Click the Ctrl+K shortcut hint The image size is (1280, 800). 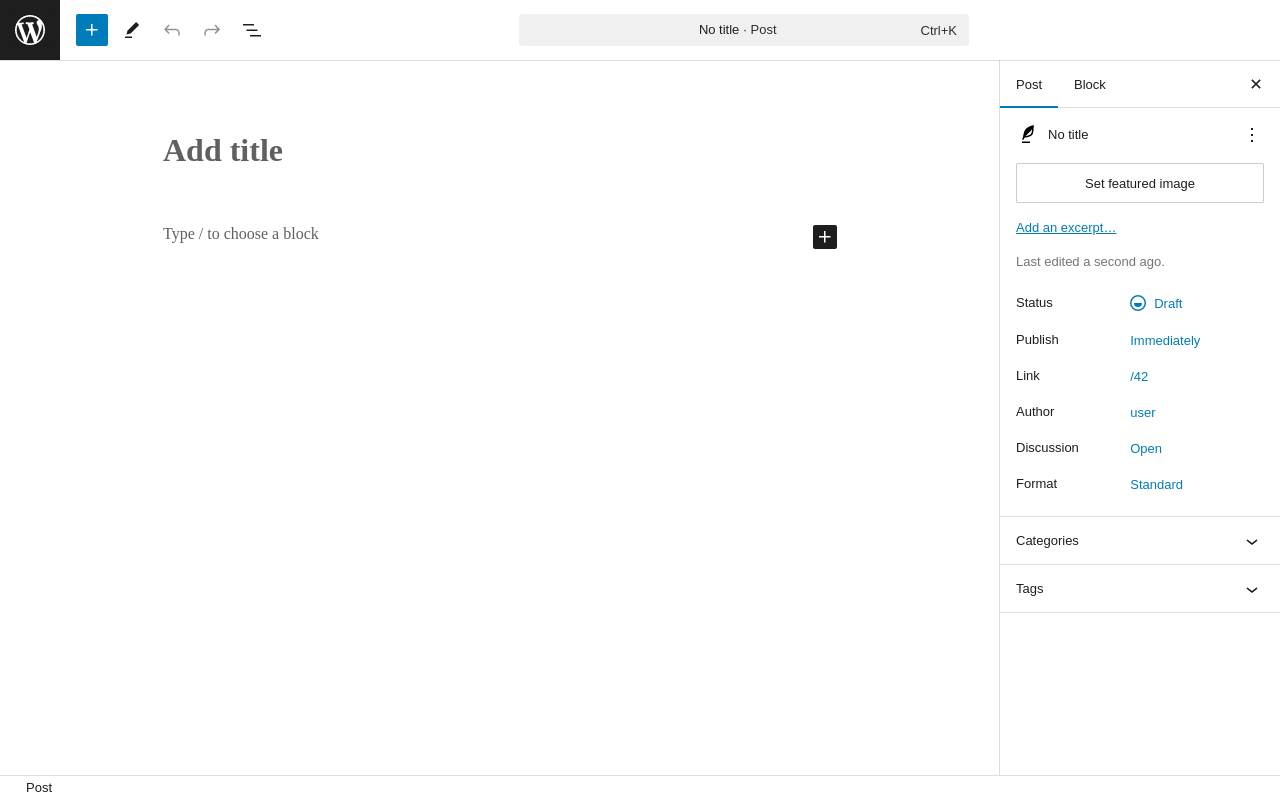(938, 30)
